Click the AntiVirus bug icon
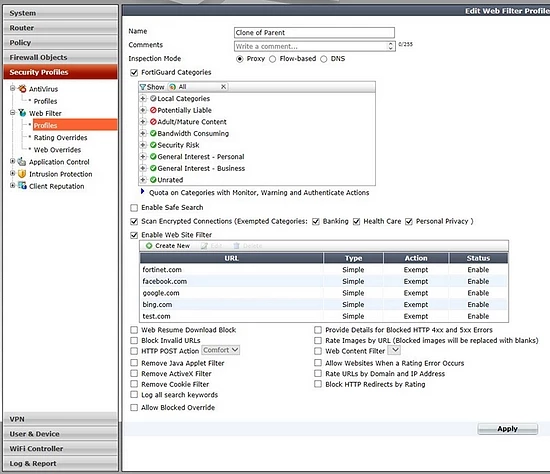This screenshot has height=474, width=550. (x=22, y=88)
